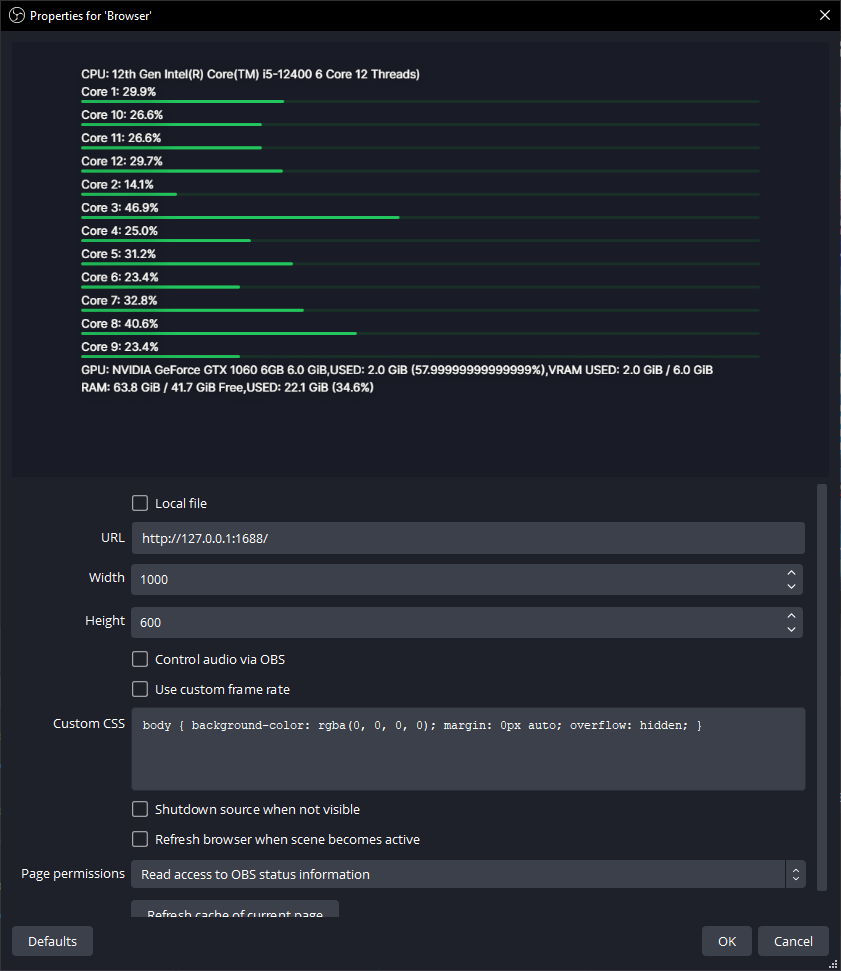The width and height of the screenshot is (841, 971).
Task: Enable Use custom frame rate
Action: tap(140, 689)
